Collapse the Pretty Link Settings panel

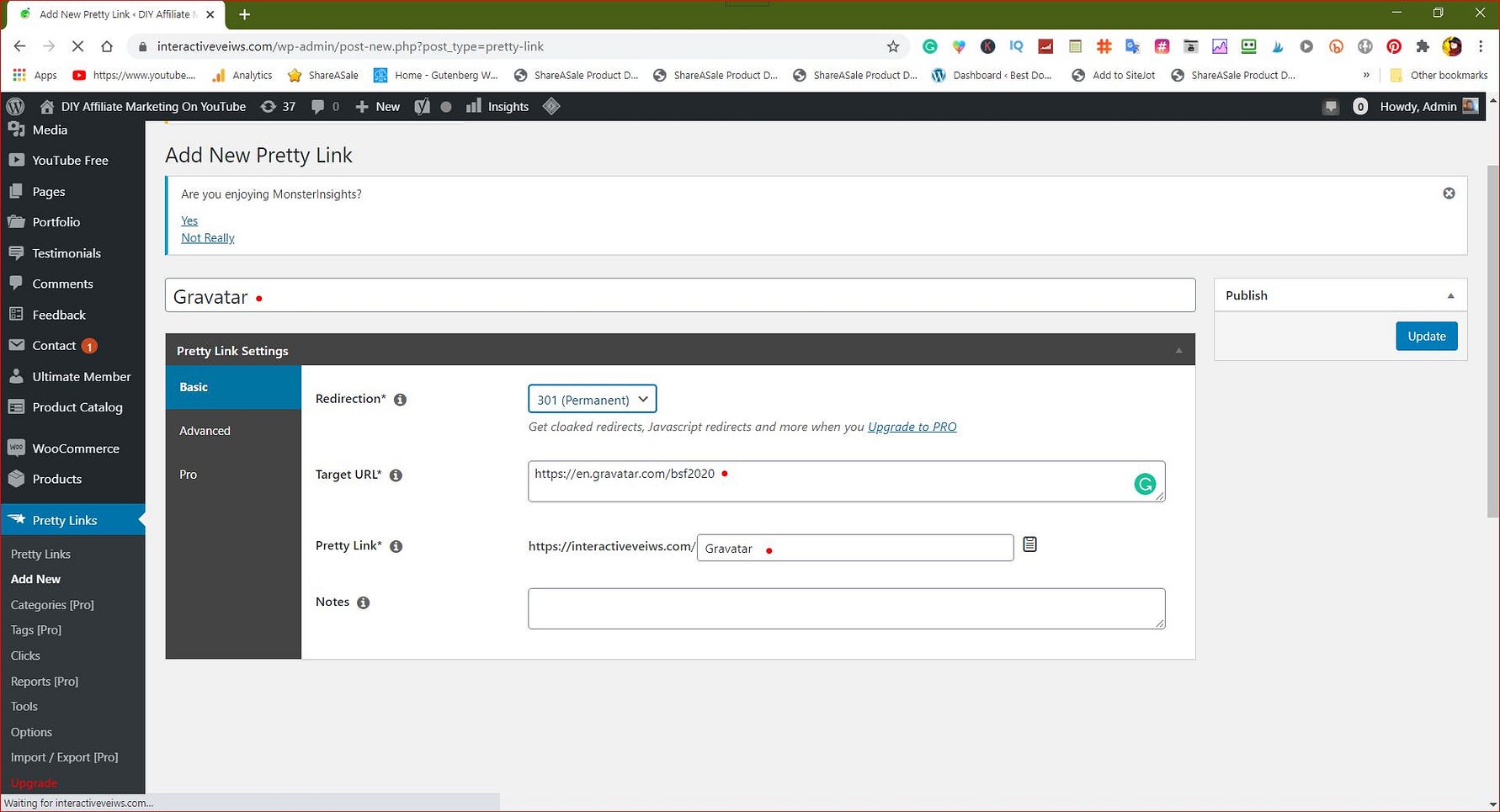click(1178, 350)
